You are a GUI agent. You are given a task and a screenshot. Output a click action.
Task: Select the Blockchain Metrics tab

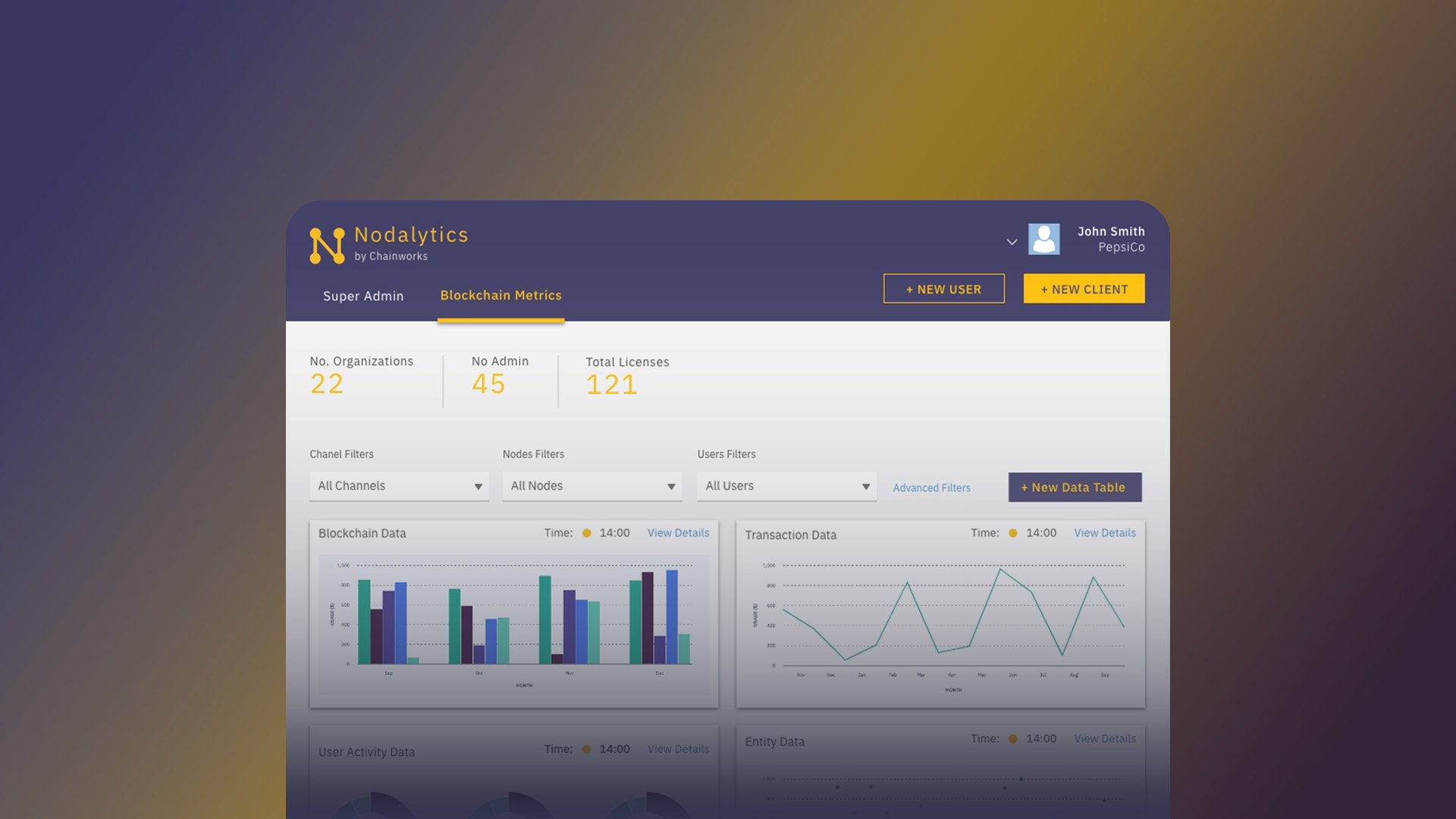tap(501, 296)
